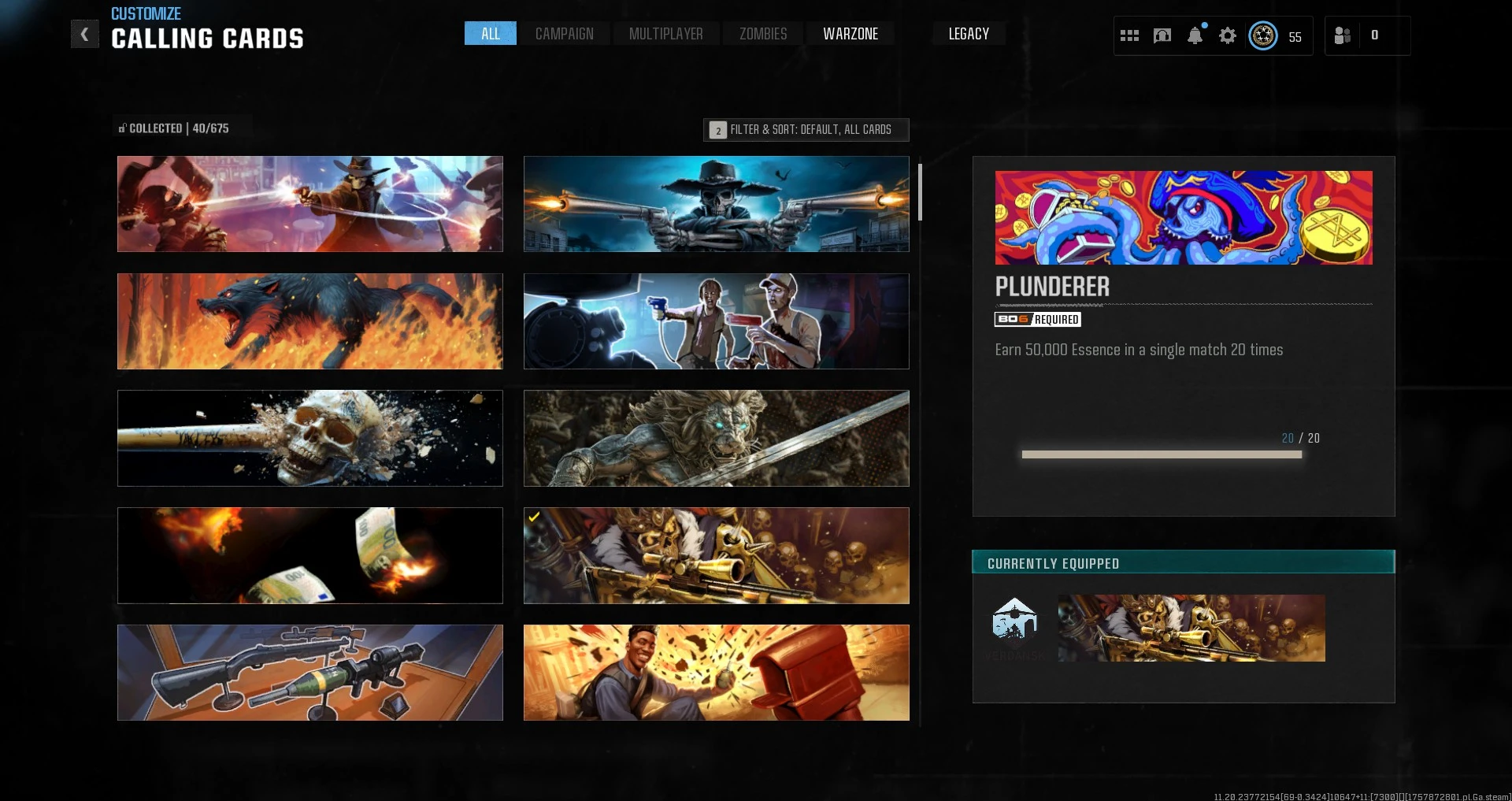Click the scrollbar of the cards list
This screenshot has width=1512, height=801.
point(920,192)
